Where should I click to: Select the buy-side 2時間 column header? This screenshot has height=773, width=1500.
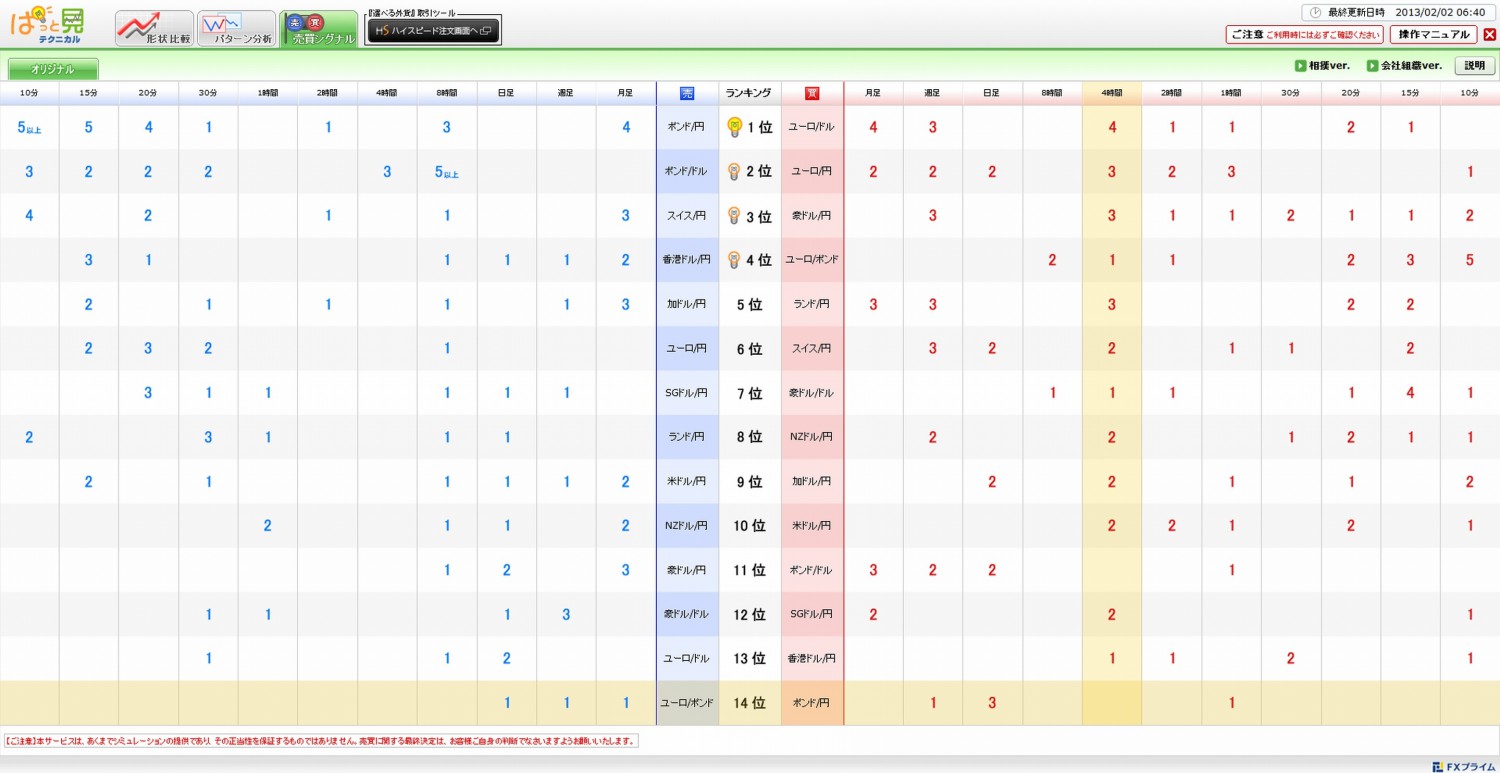point(1172,93)
